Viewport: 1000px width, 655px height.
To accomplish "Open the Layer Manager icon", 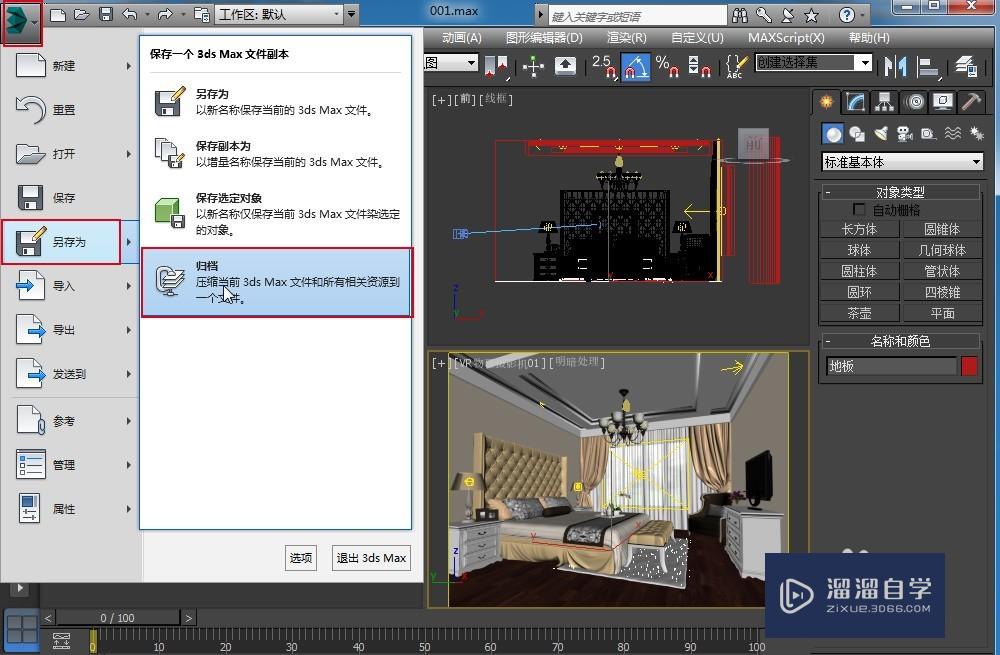I will pyautogui.click(x=966, y=65).
